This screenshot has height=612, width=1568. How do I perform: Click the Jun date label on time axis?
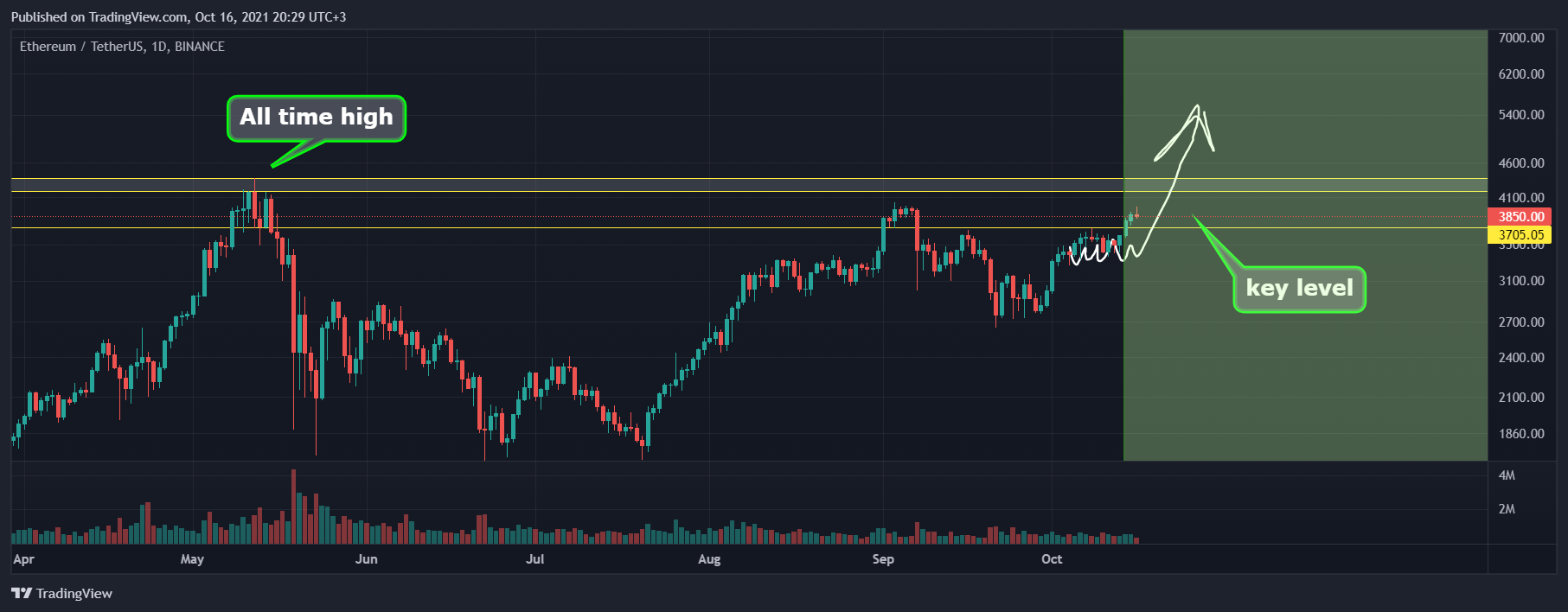366,559
